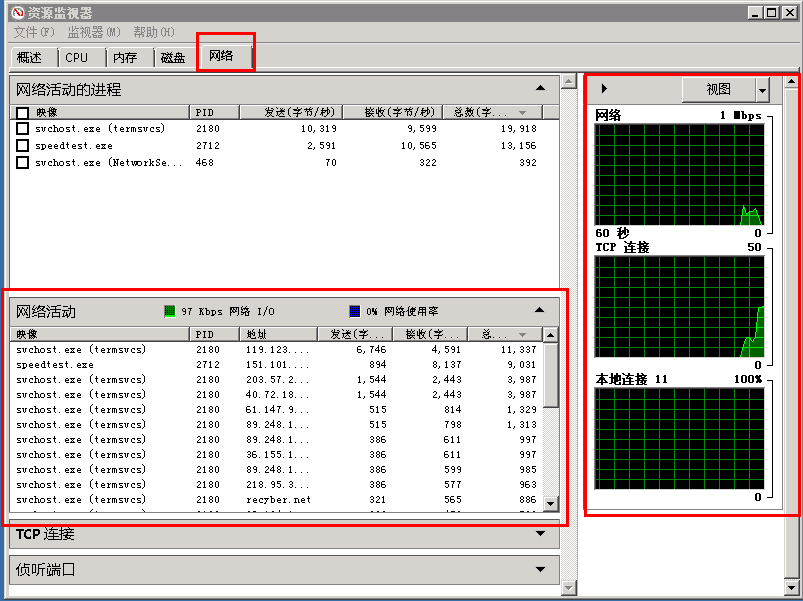Collapse the 网络活动的进程 section arrow

pos(540,89)
